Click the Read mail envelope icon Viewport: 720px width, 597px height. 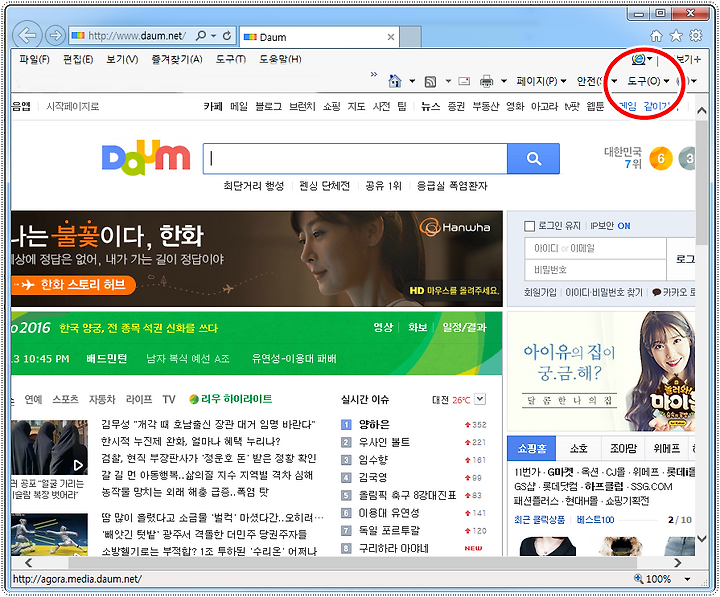point(465,81)
